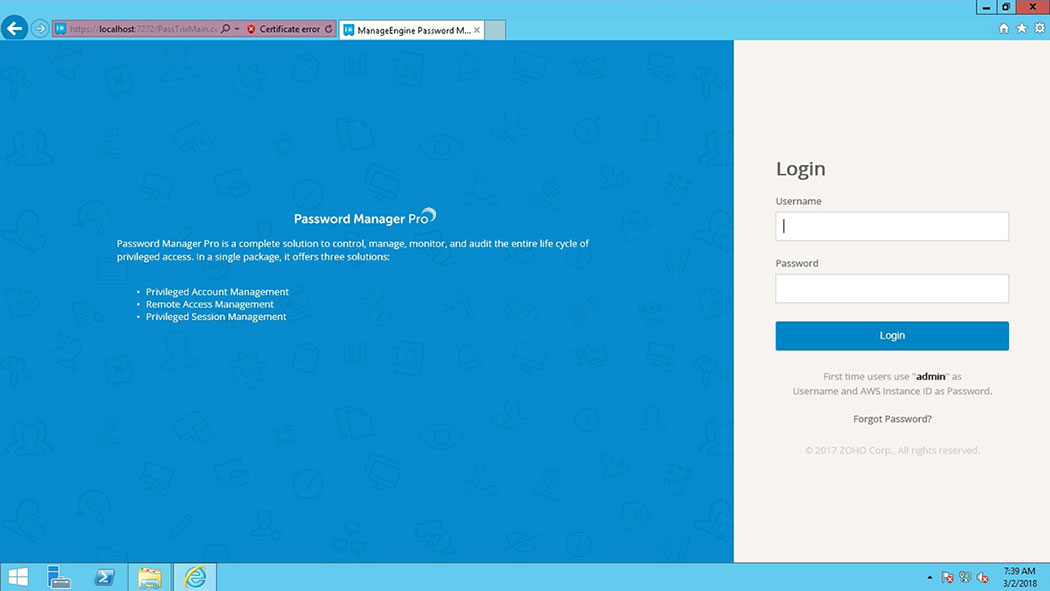Click "Privileged Account Management" bullet text
The width and height of the screenshot is (1050, 591).
[x=217, y=292]
